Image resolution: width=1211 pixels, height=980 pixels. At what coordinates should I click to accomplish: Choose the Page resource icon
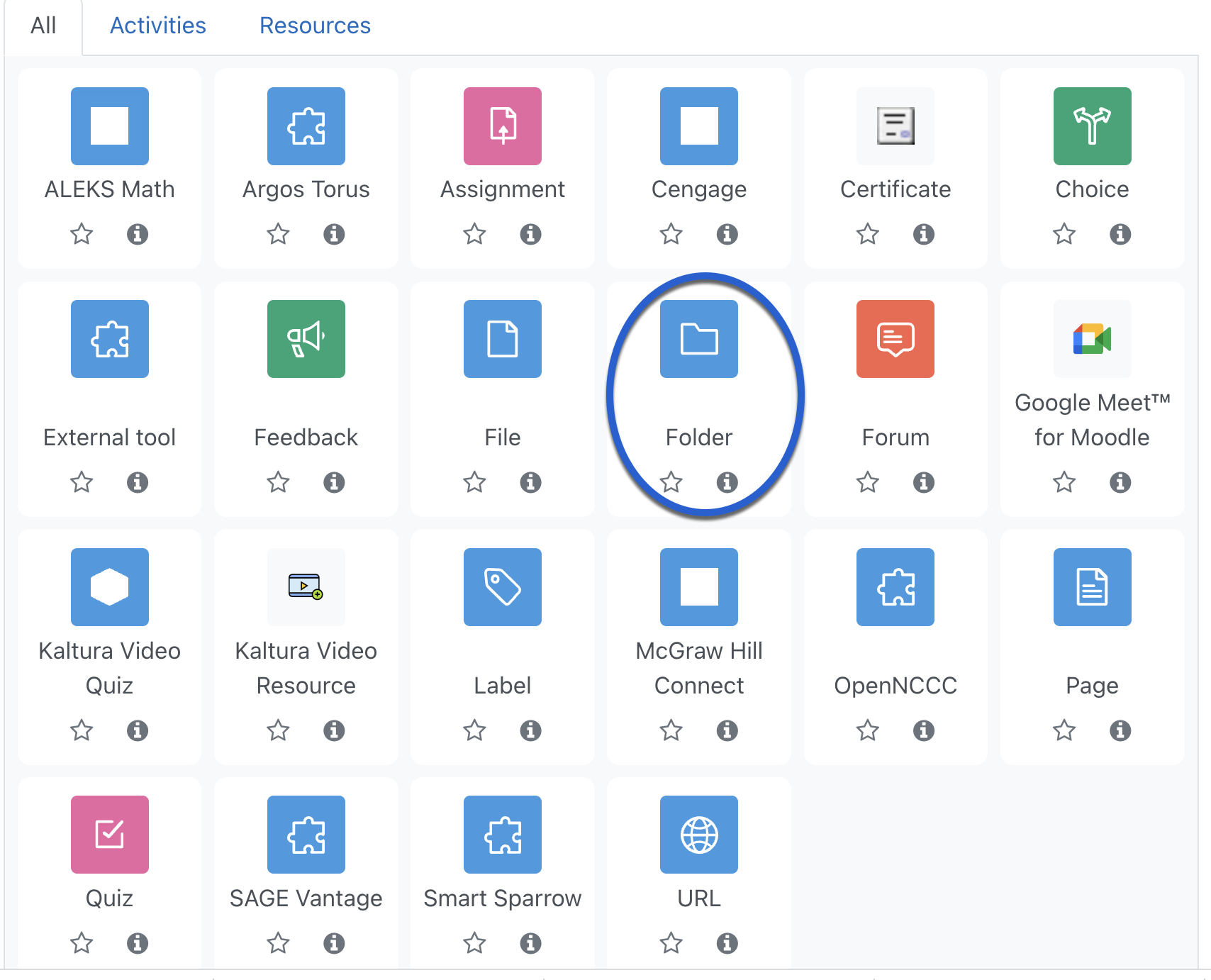pos(1093,587)
